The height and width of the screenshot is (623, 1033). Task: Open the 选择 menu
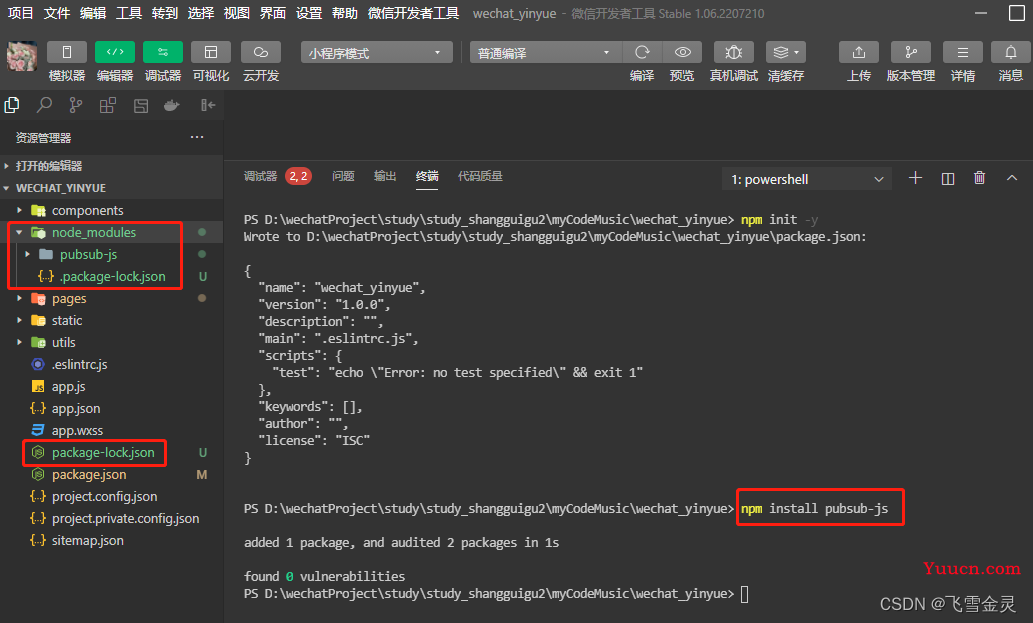201,13
